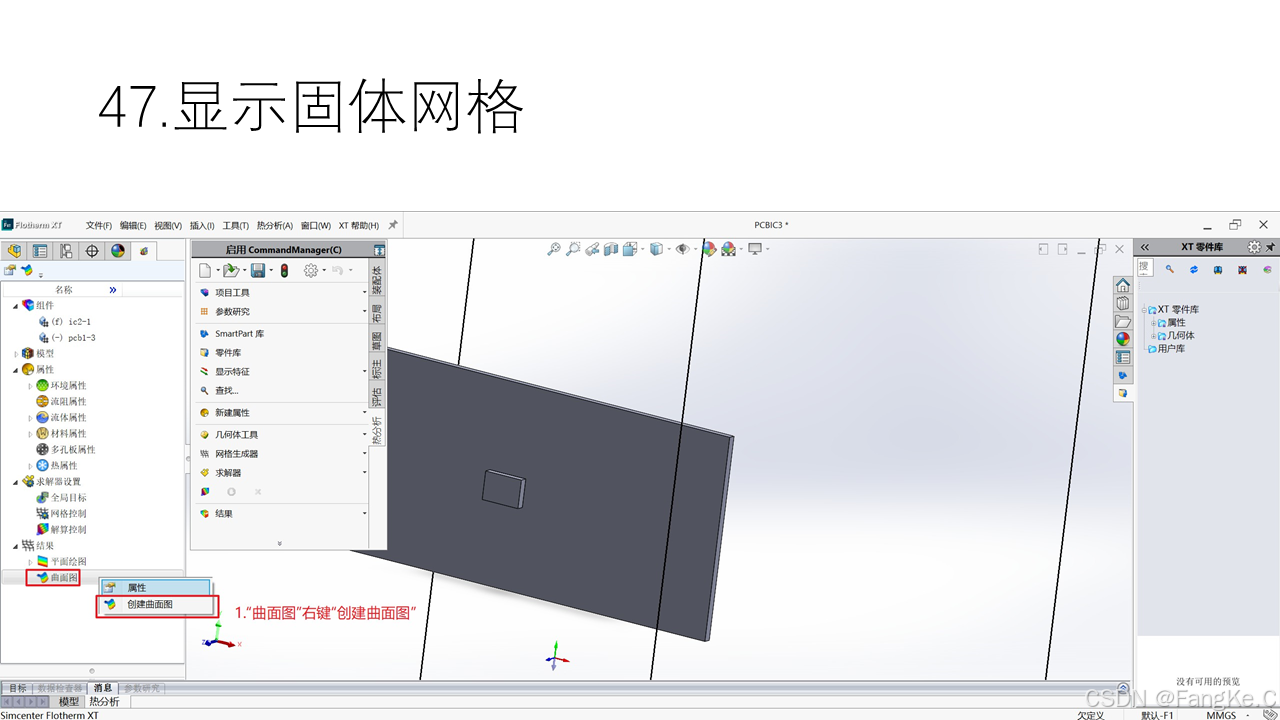Click the Apply Scene icon
Image resolution: width=1280 pixels, height=720 pixels.
728,249
